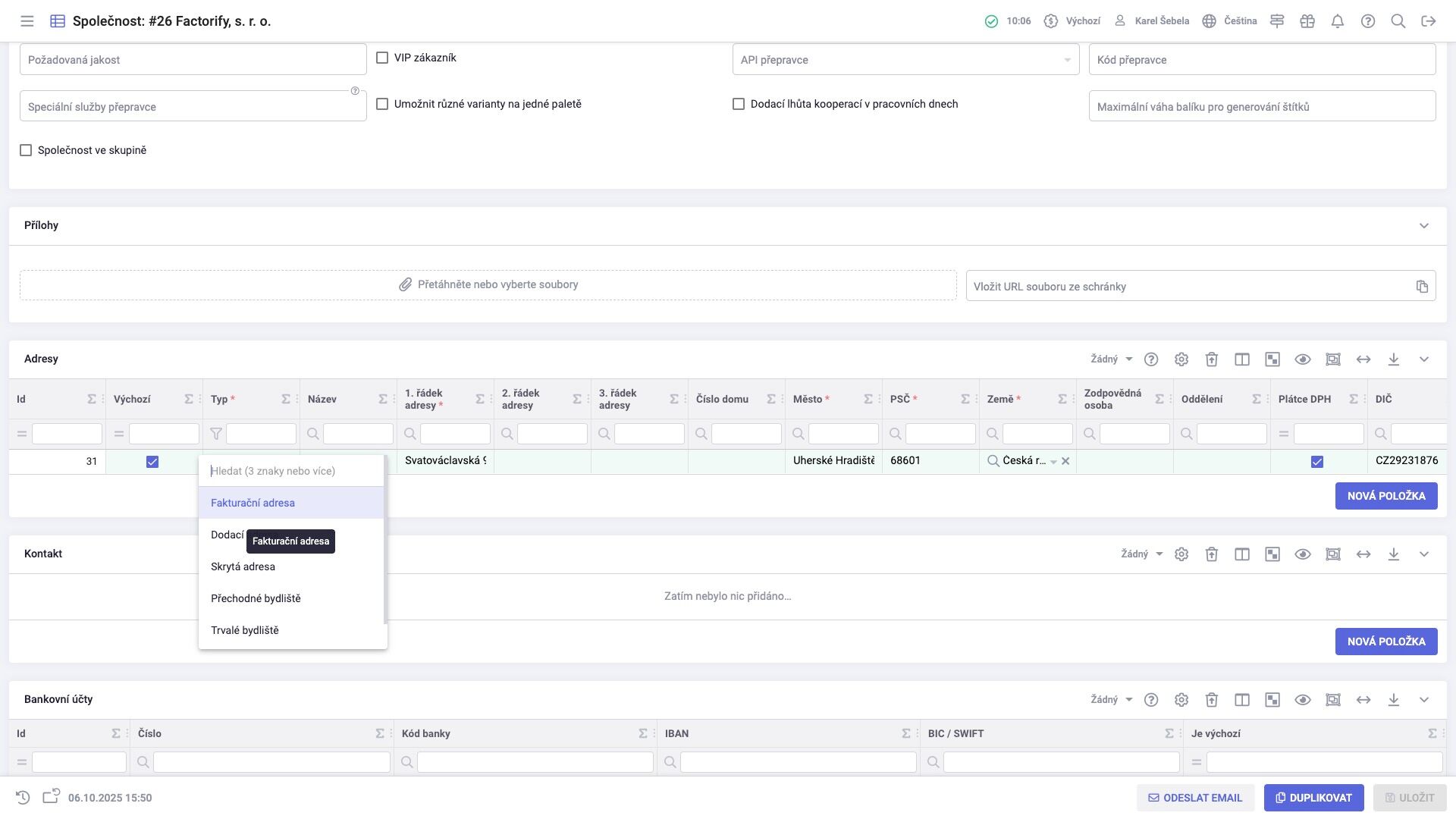Open Žádný dropdown in Bankovní účty
This screenshot has width=1456, height=819.
tap(1111, 700)
